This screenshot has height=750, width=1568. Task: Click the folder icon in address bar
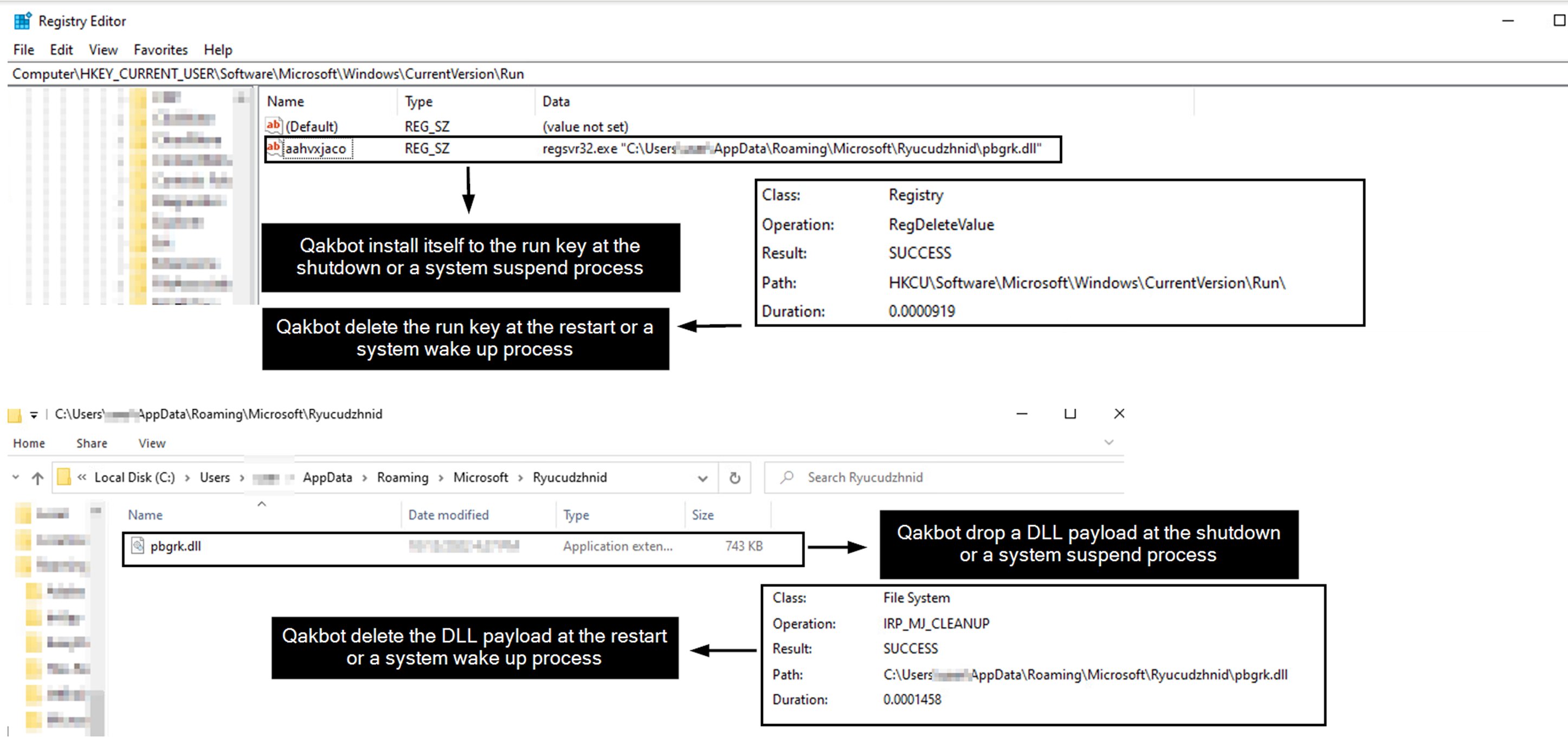click(x=64, y=477)
